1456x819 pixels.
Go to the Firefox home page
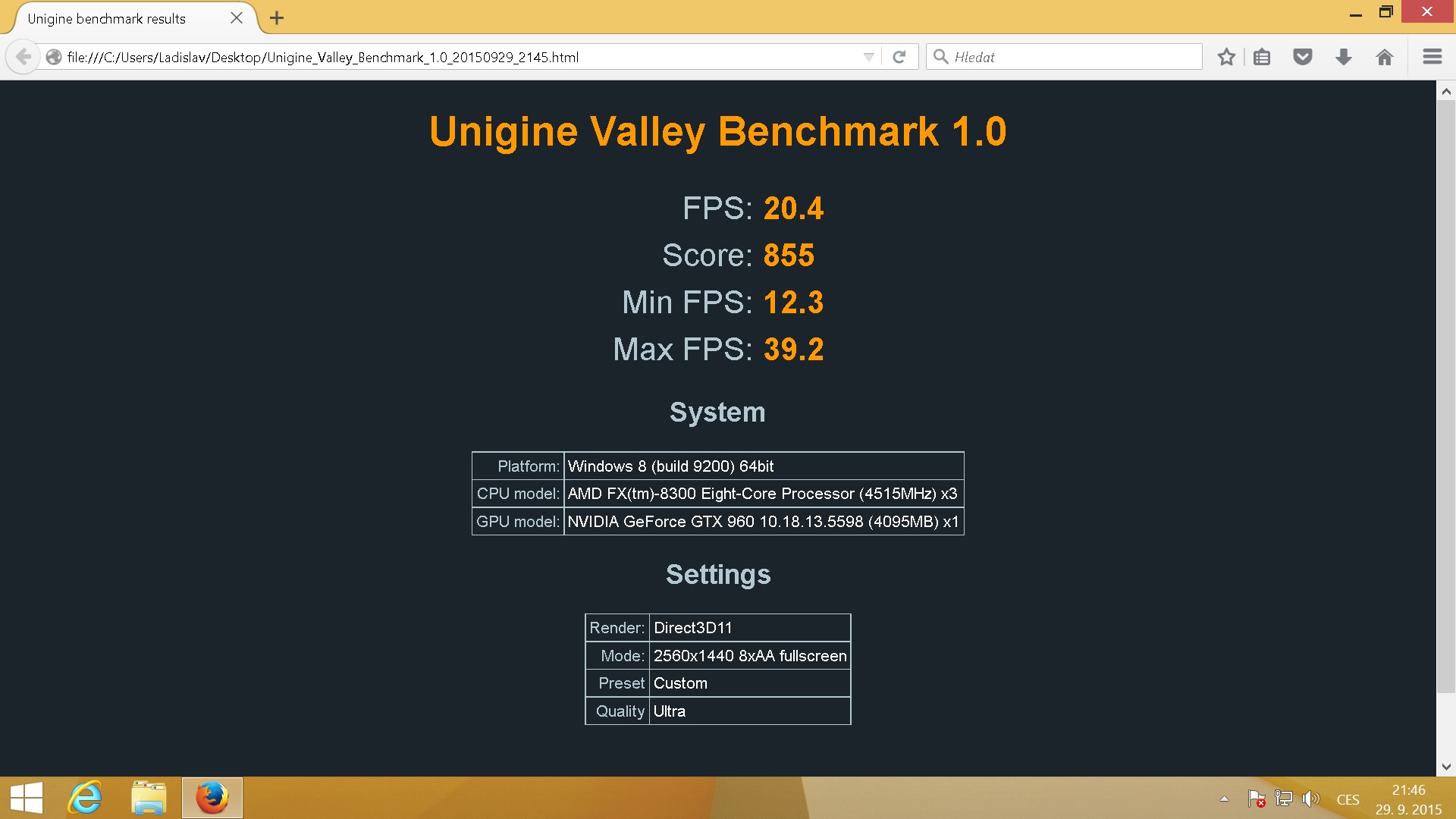[1385, 57]
